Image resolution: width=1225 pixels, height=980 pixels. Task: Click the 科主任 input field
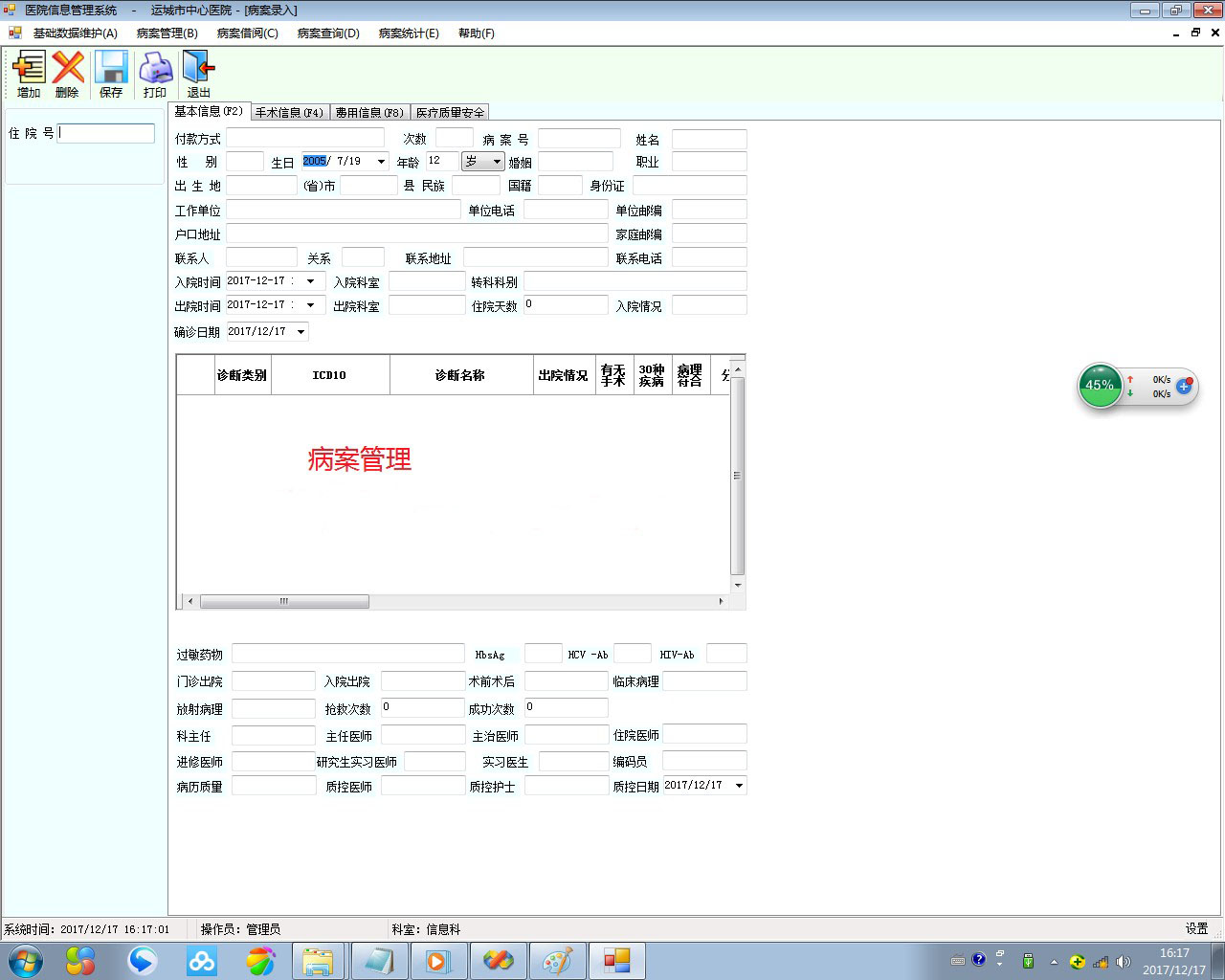click(274, 735)
